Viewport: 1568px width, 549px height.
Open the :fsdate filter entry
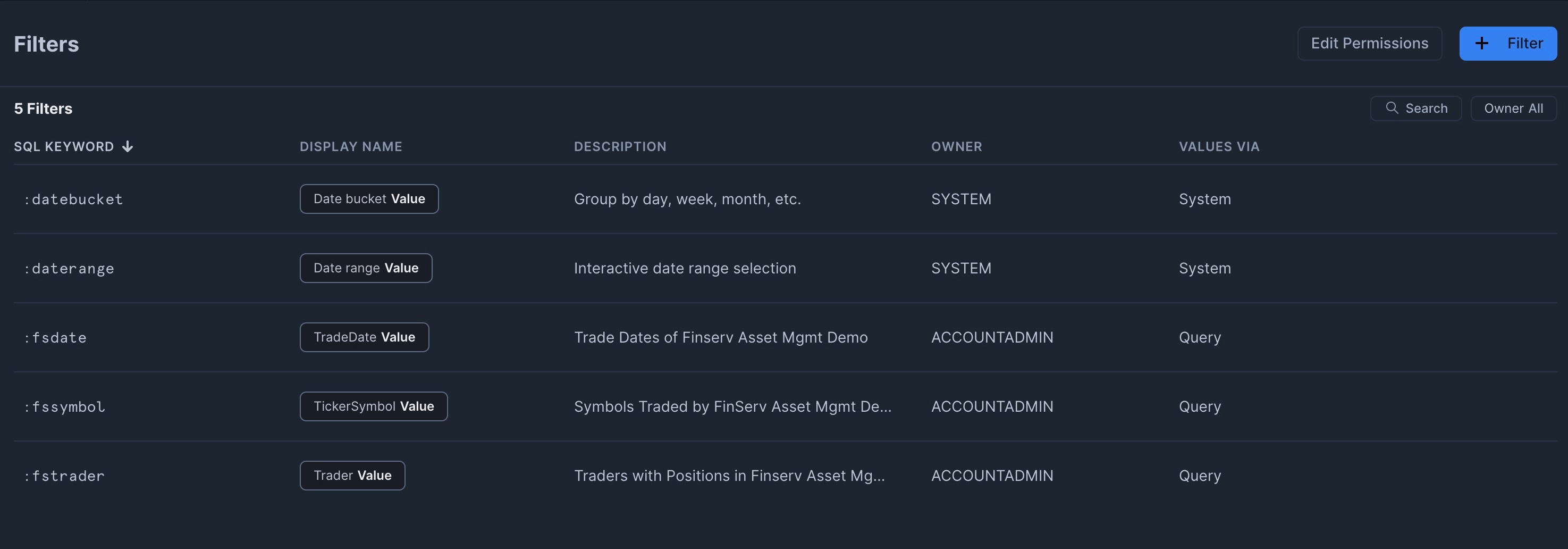click(x=55, y=338)
